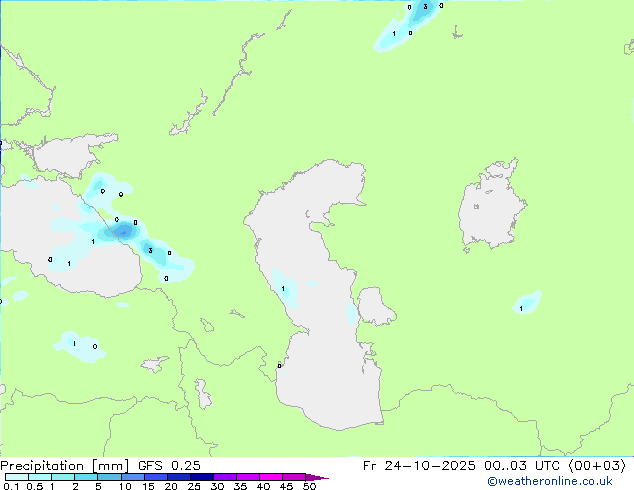Screen dimensions: 634x490
Task: Click the 'Precipitation [mm]' title text
Action: (x=65, y=466)
